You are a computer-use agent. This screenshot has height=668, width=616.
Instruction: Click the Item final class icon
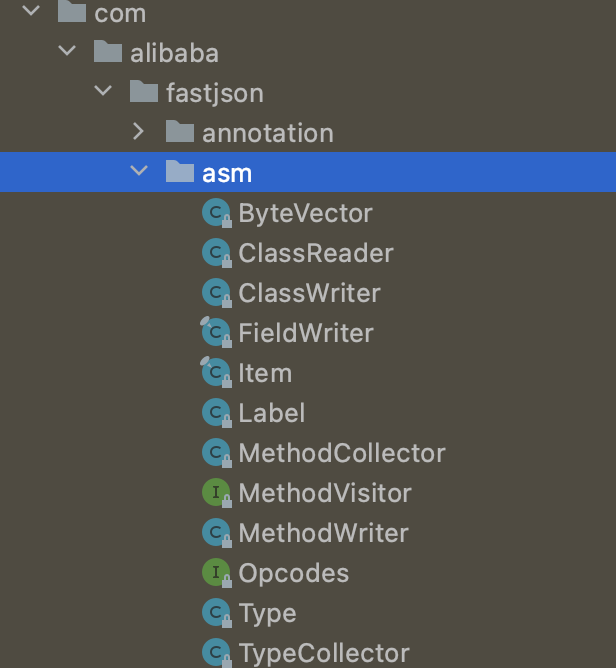pos(215,373)
